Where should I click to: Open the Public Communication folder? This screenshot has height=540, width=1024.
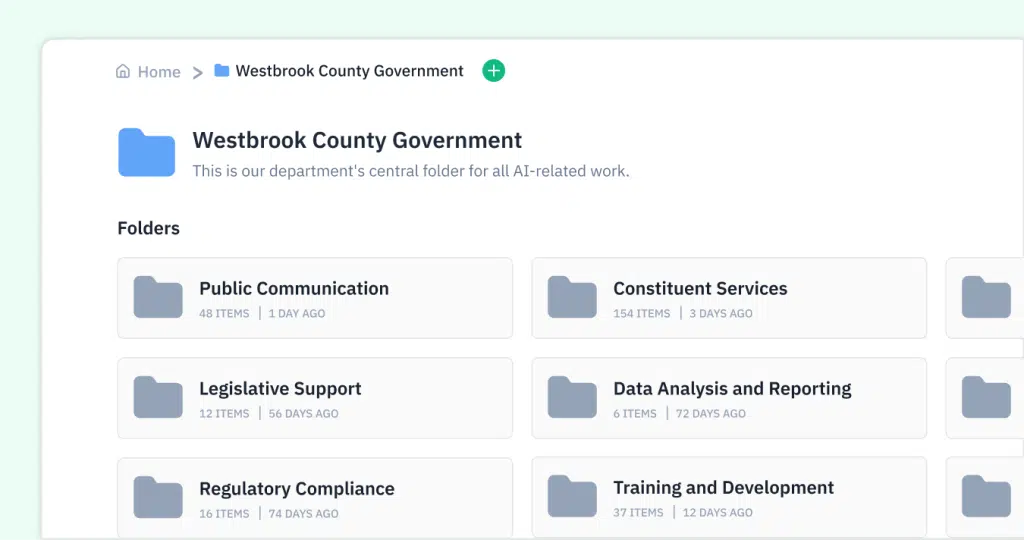[294, 289]
